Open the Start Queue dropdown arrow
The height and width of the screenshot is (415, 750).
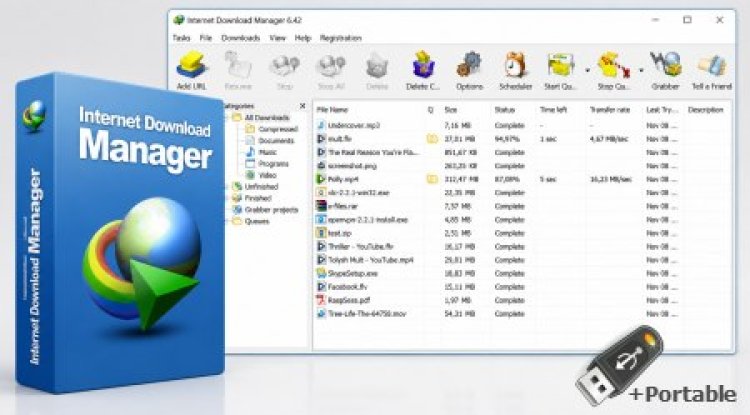click(587, 70)
